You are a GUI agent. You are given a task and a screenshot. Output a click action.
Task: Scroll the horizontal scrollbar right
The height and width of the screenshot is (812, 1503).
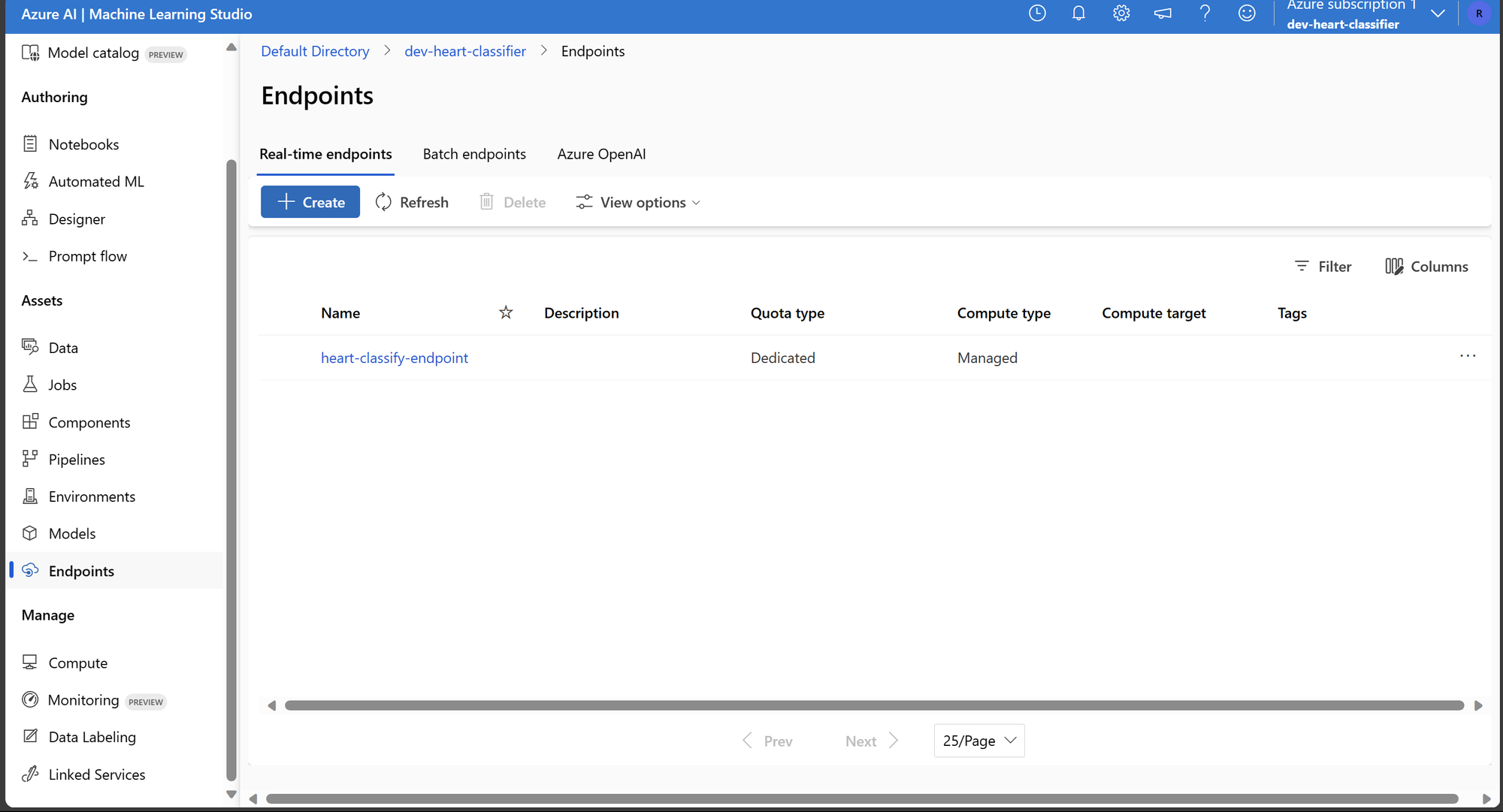(1479, 705)
